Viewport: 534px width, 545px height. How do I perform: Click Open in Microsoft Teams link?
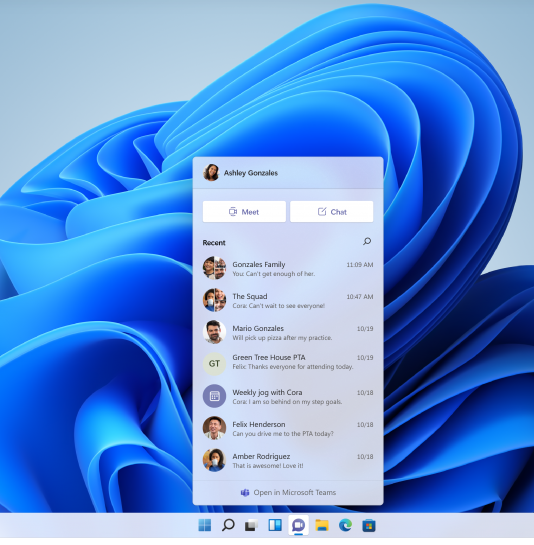(288, 492)
